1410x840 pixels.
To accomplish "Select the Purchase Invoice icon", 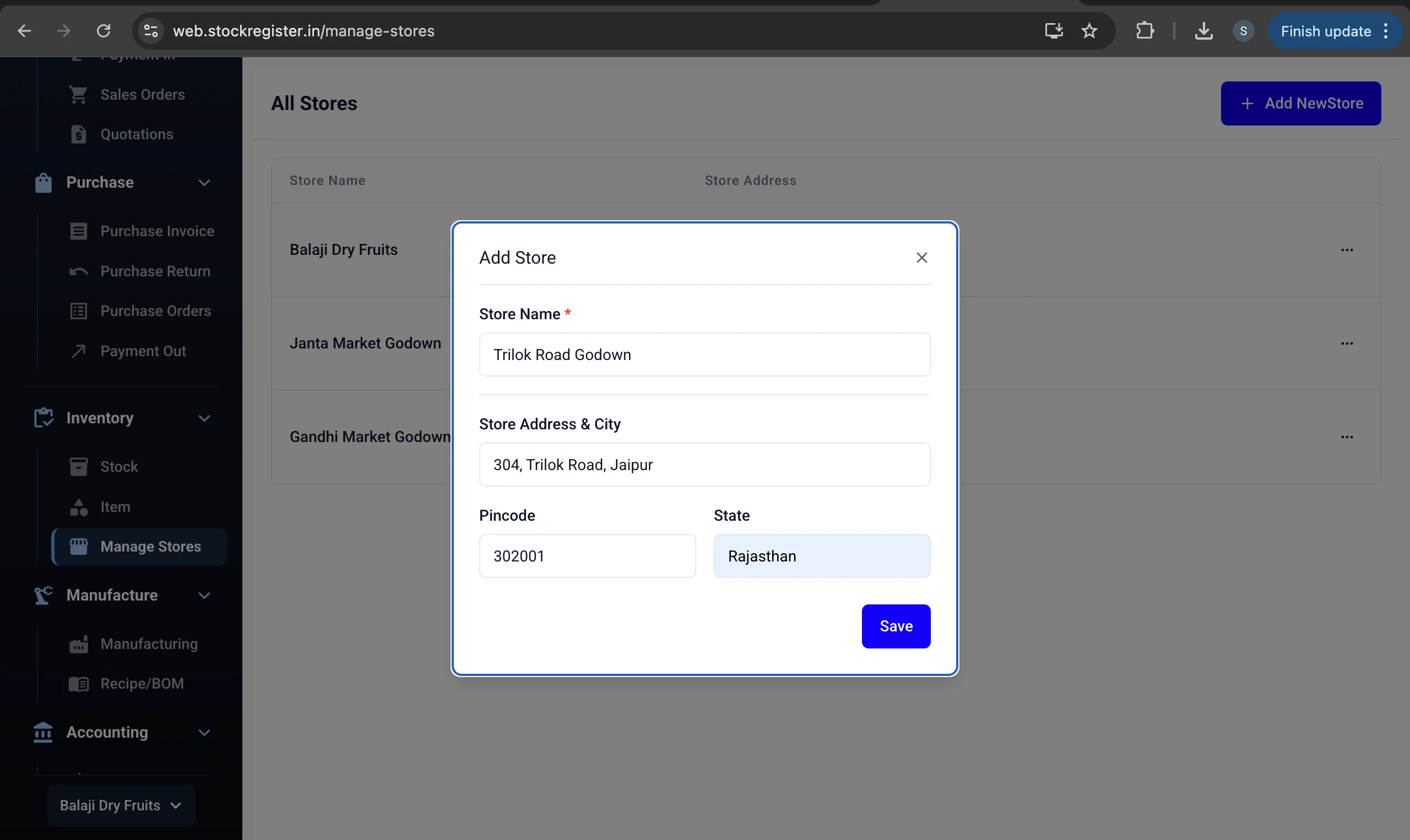I will coord(78,231).
